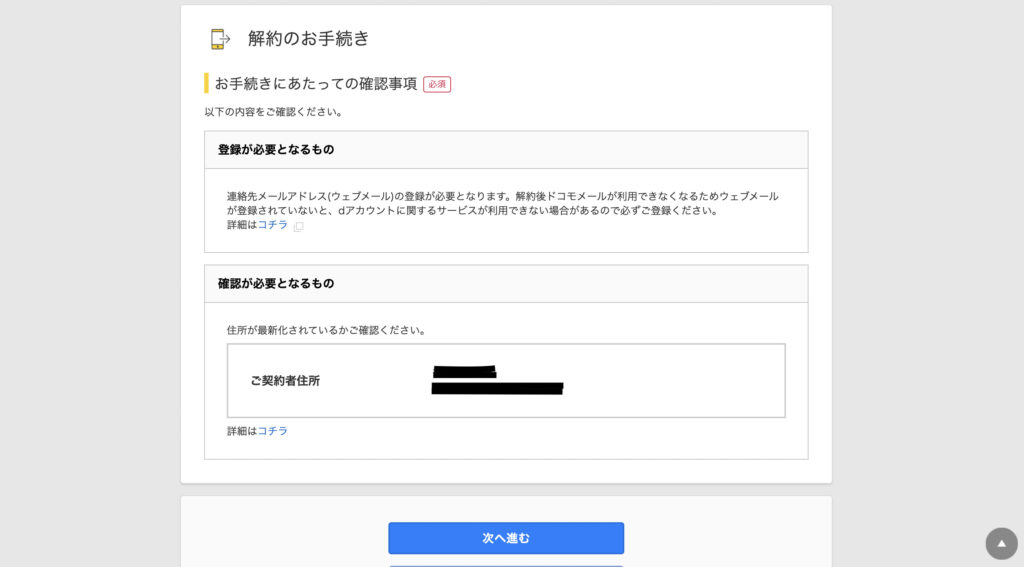Click the 連絡先メールアドレス registration paragraph
The height and width of the screenshot is (567, 1024).
502,203
